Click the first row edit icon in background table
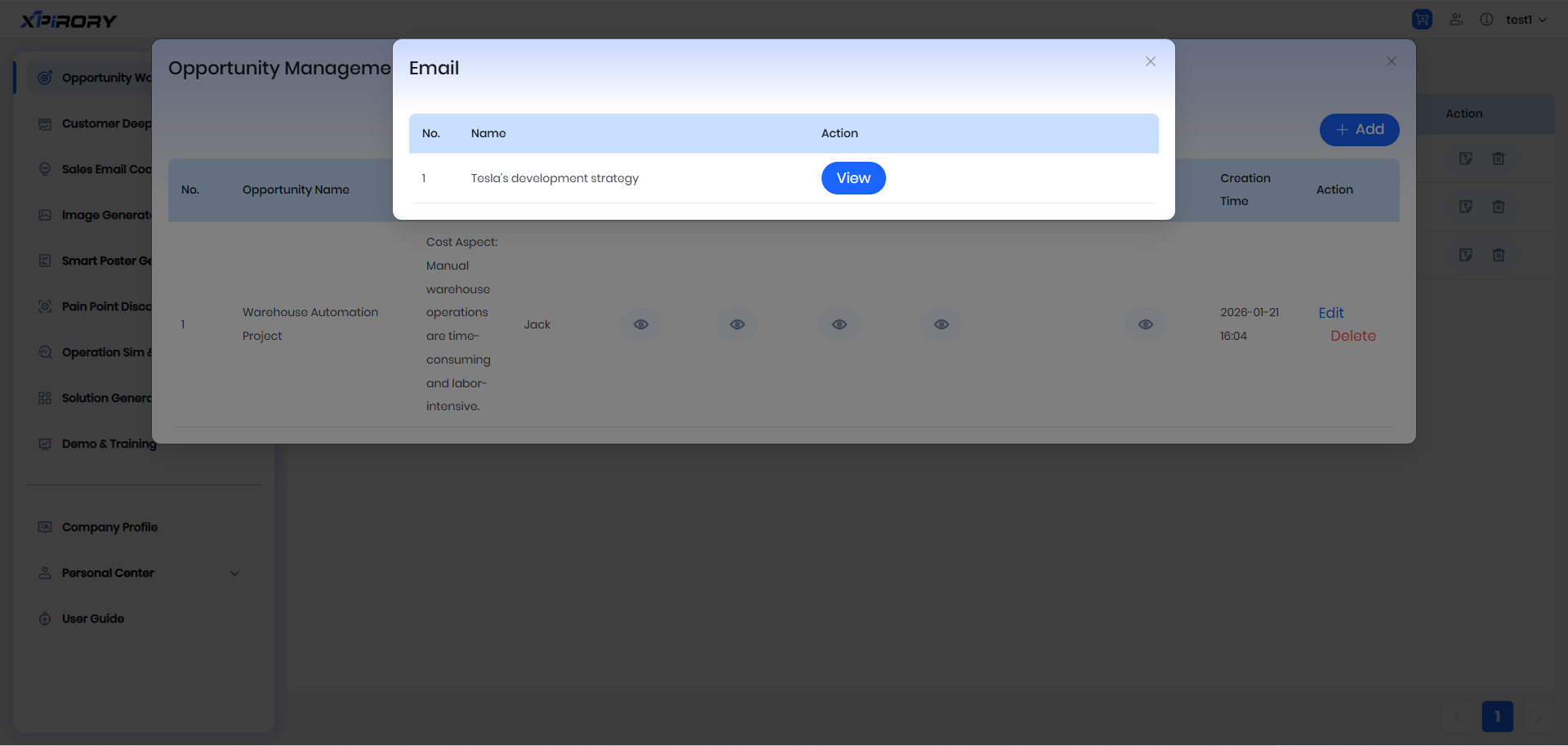 1466,159
